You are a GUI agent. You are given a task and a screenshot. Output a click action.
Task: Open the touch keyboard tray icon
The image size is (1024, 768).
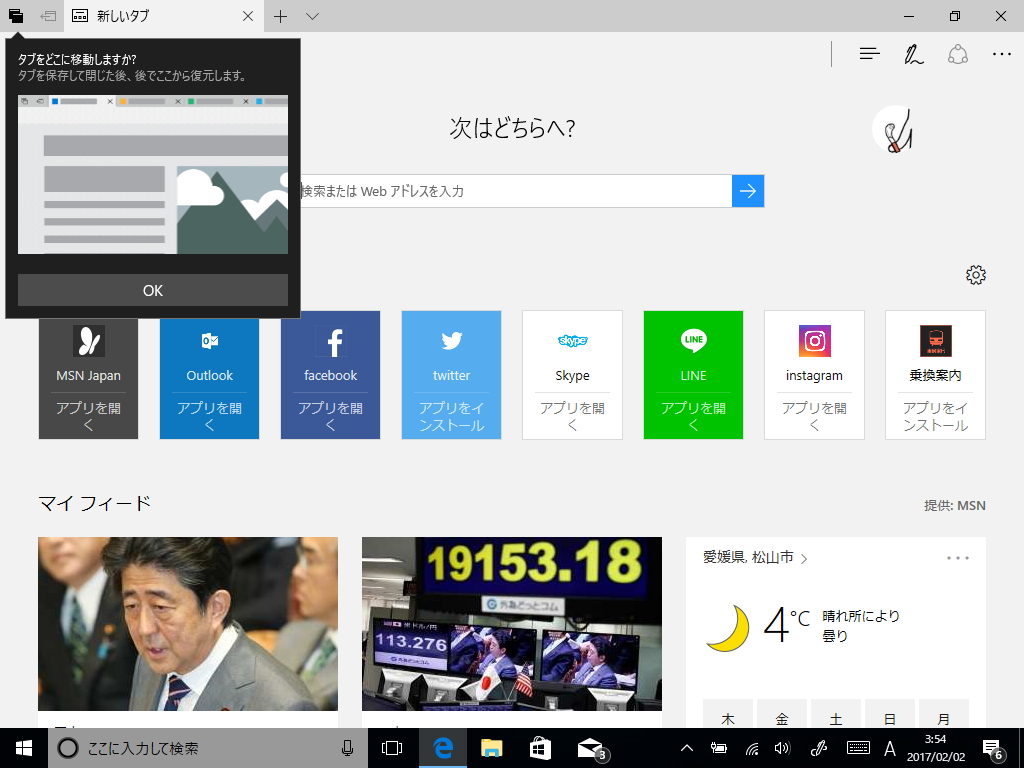pyautogui.click(x=858, y=748)
